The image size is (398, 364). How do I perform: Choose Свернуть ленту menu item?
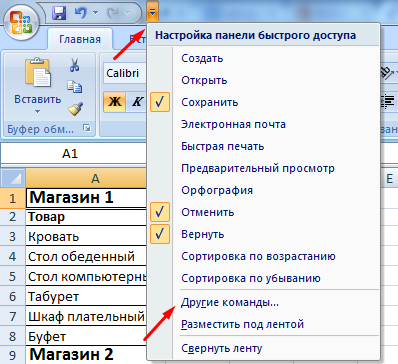[x=263, y=348]
